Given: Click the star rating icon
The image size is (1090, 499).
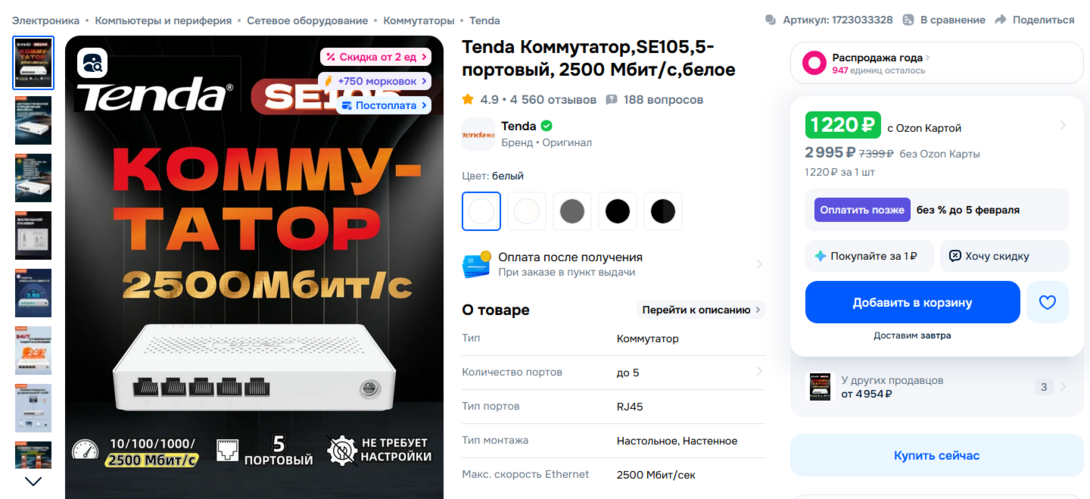Looking at the screenshot, I should 468,99.
